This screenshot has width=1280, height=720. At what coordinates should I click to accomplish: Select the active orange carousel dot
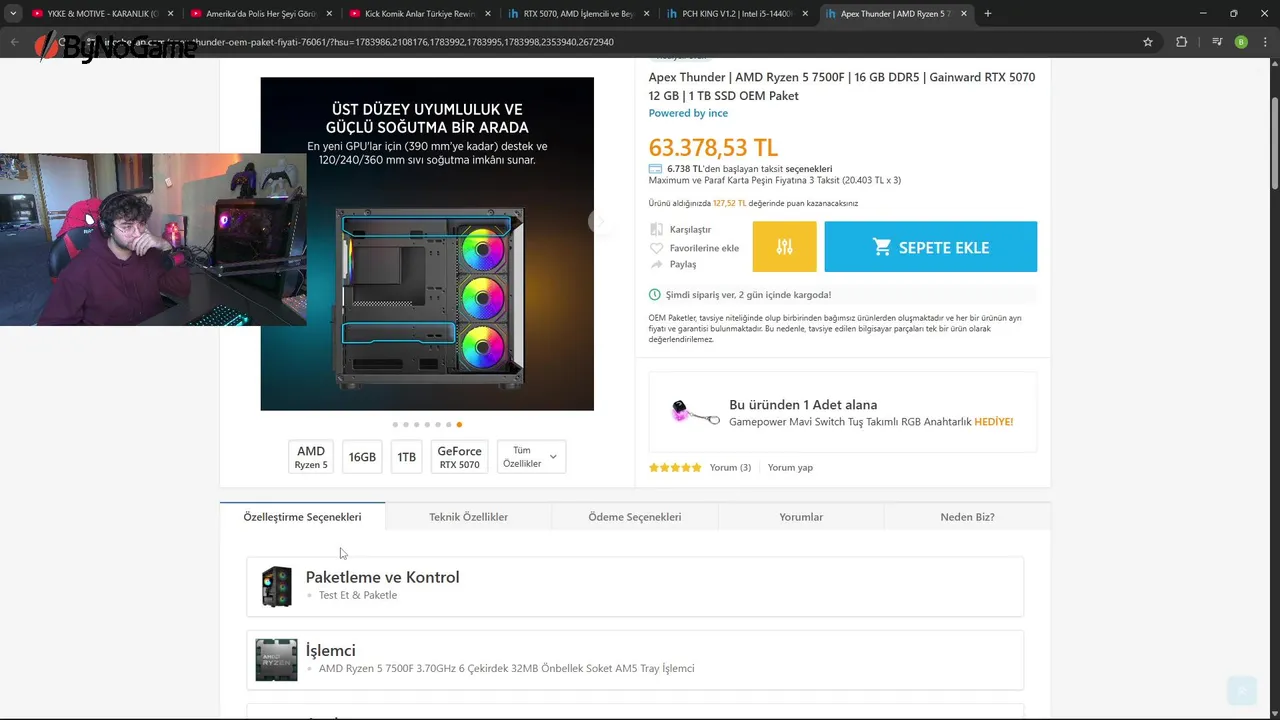pos(459,425)
